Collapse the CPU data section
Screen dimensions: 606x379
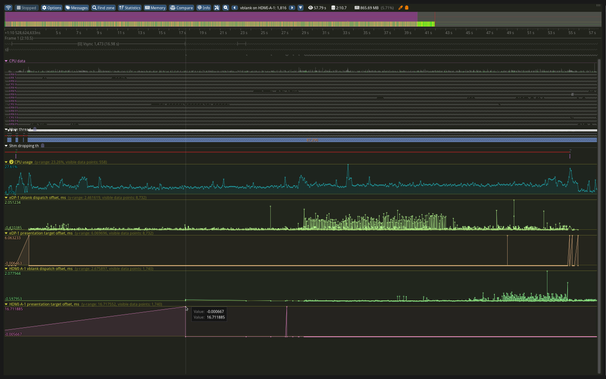click(x=6, y=61)
